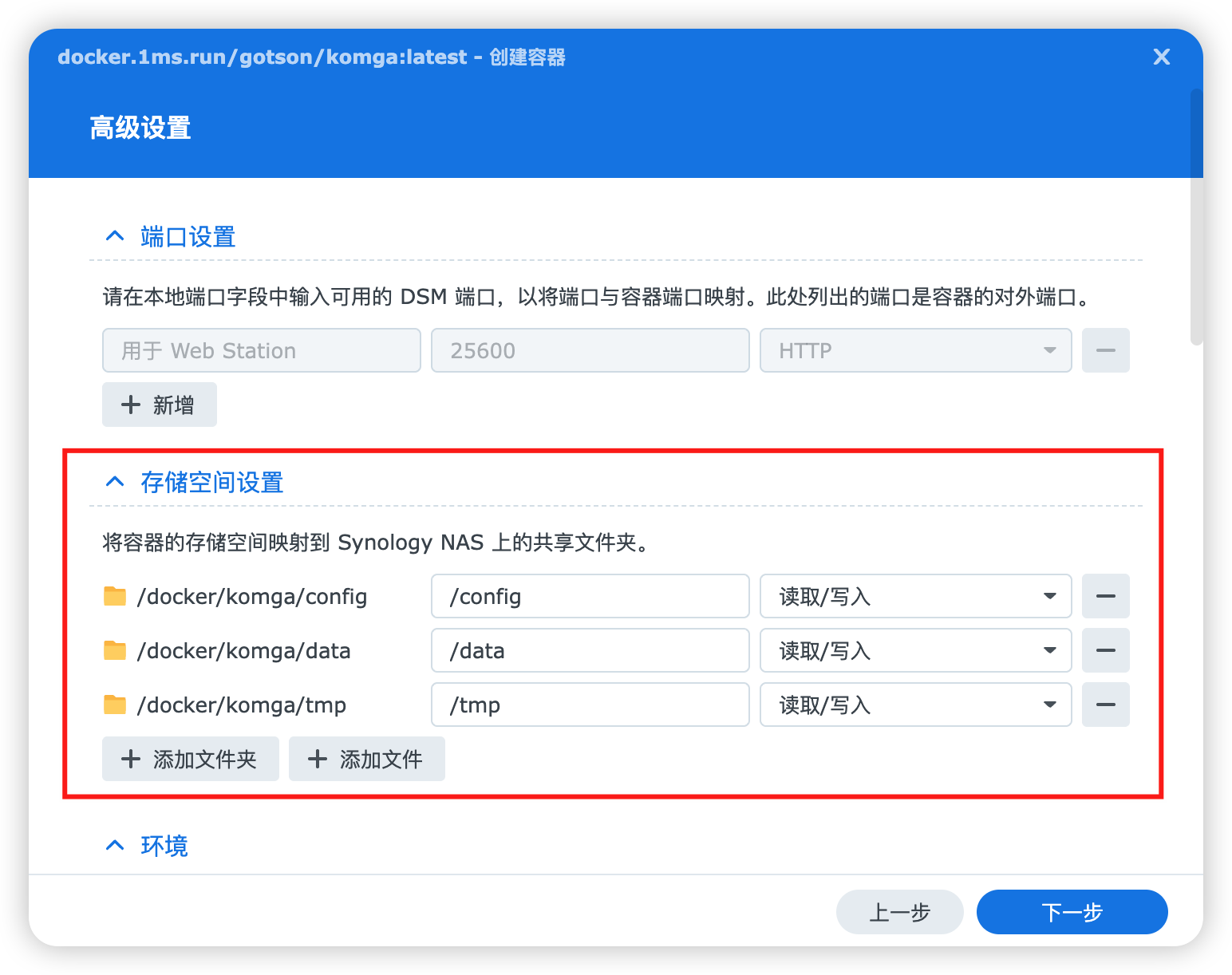Remove the /docker/komga/config volume mapping
The height and width of the screenshot is (975, 1232).
tap(1105, 596)
